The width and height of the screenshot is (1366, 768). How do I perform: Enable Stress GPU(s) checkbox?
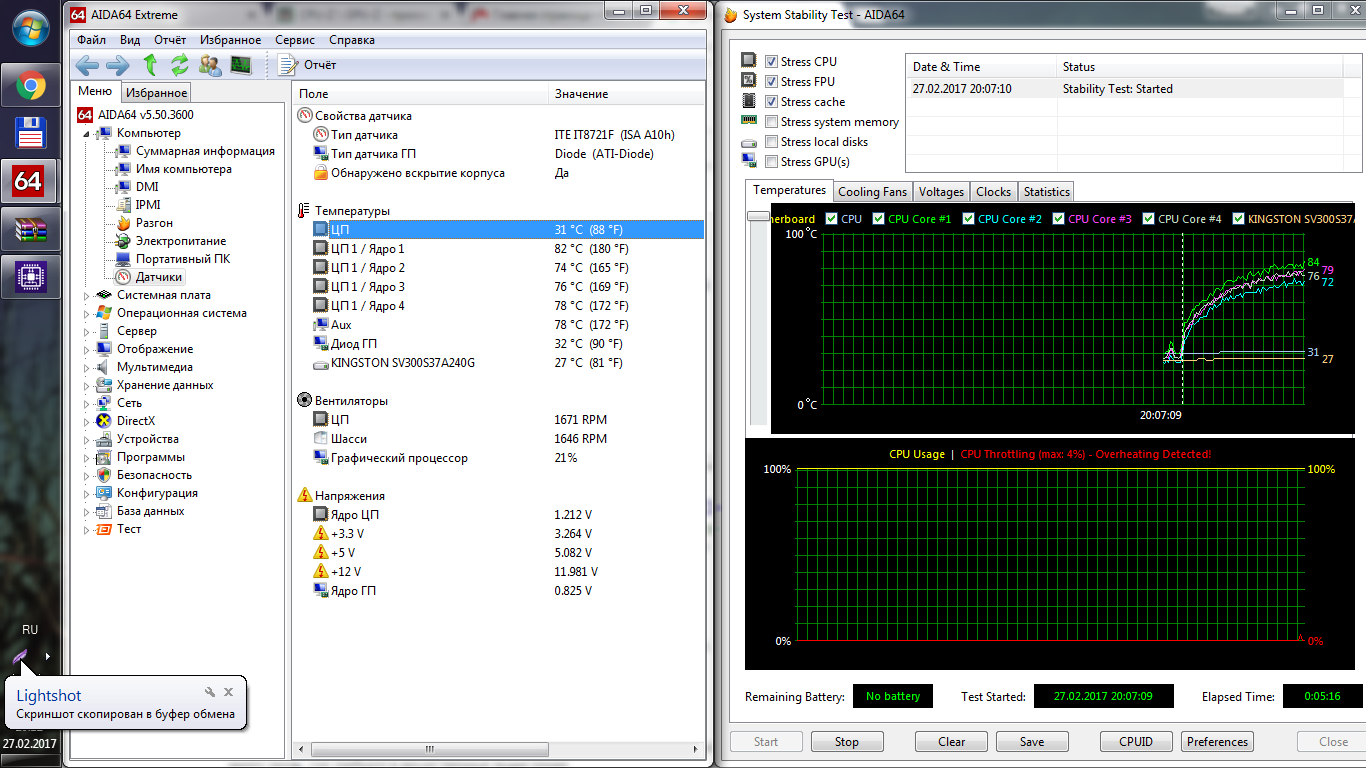click(x=771, y=162)
